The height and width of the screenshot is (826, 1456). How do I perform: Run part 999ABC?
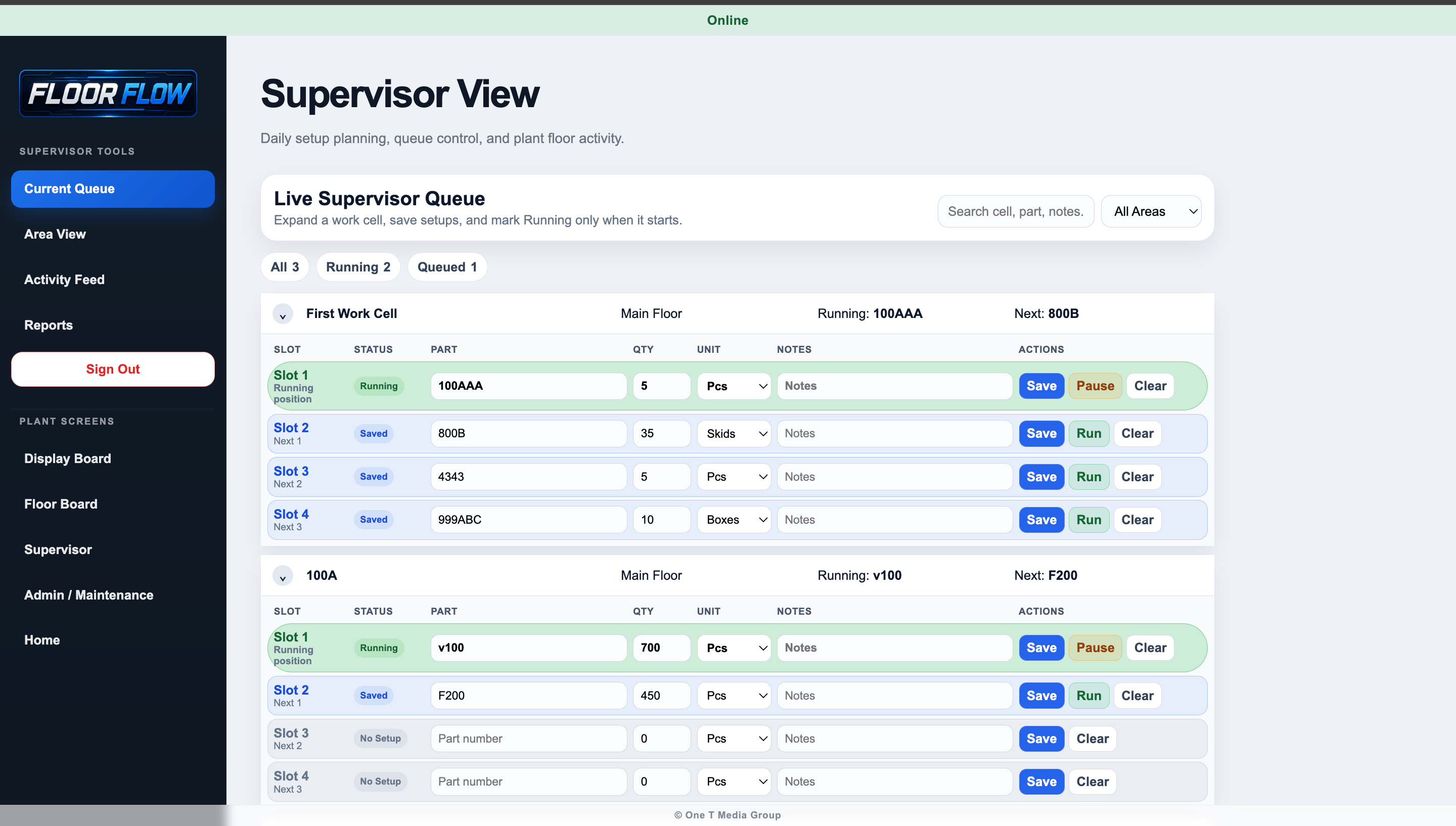click(x=1089, y=520)
